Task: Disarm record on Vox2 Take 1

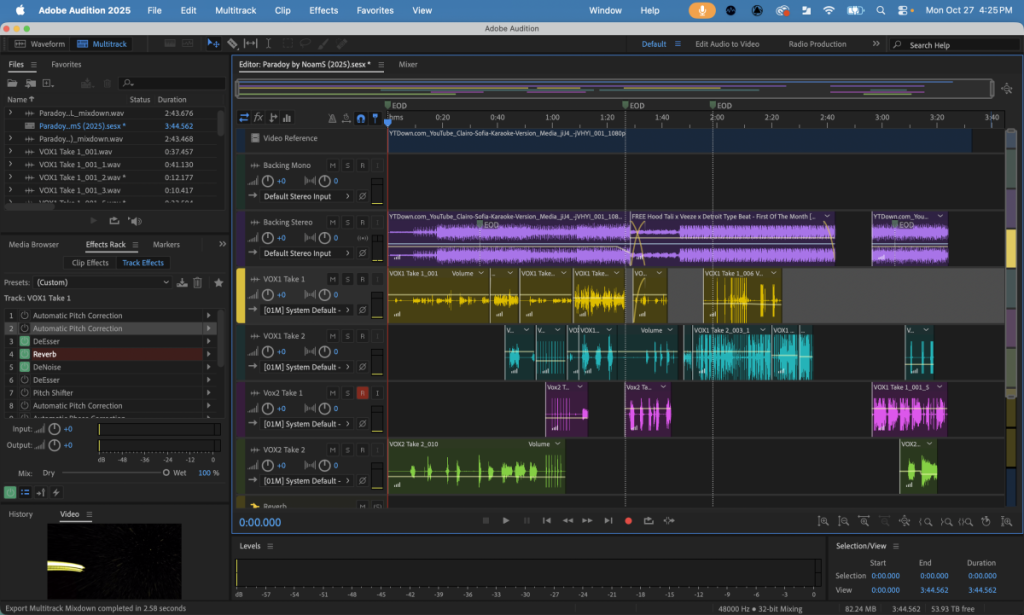Action: pyautogui.click(x=362, y=393)
